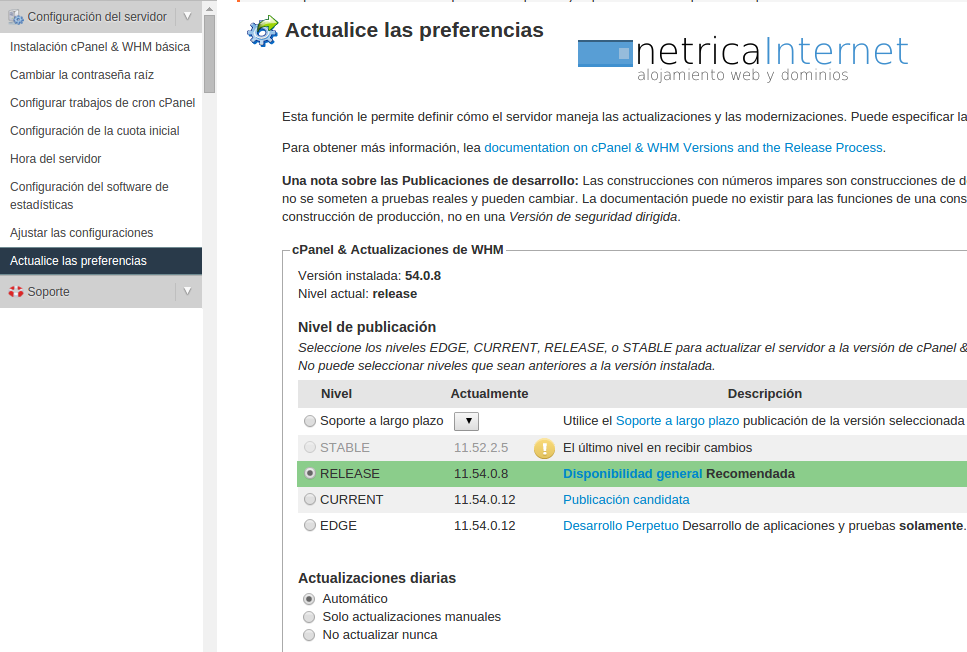This screenshot has width=967, height=652.
Task: Click the STABLE version 11.52.2.5
Action: pyautogui.click(x=481, y=448)
